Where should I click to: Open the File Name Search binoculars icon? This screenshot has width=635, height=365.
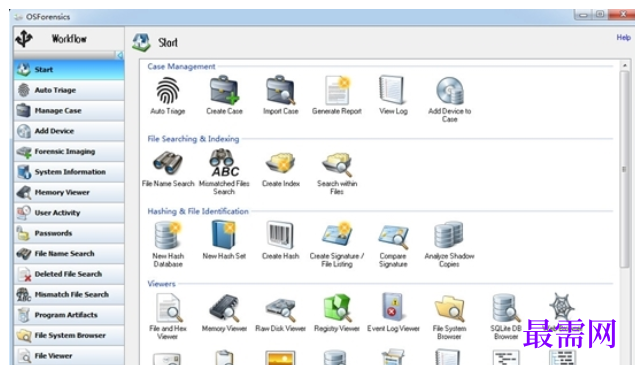pos(168,163)
